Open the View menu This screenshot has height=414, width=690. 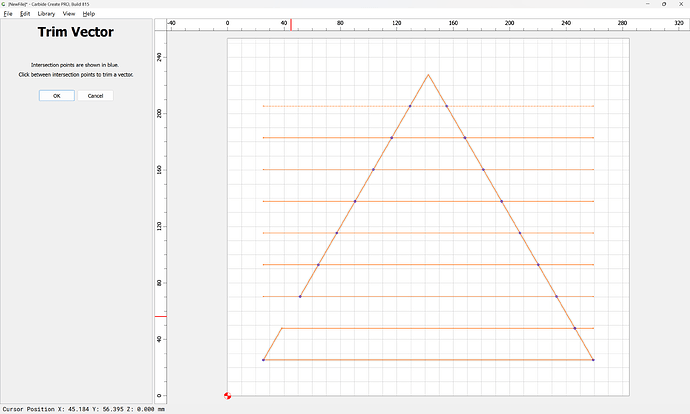click(69, 14)
